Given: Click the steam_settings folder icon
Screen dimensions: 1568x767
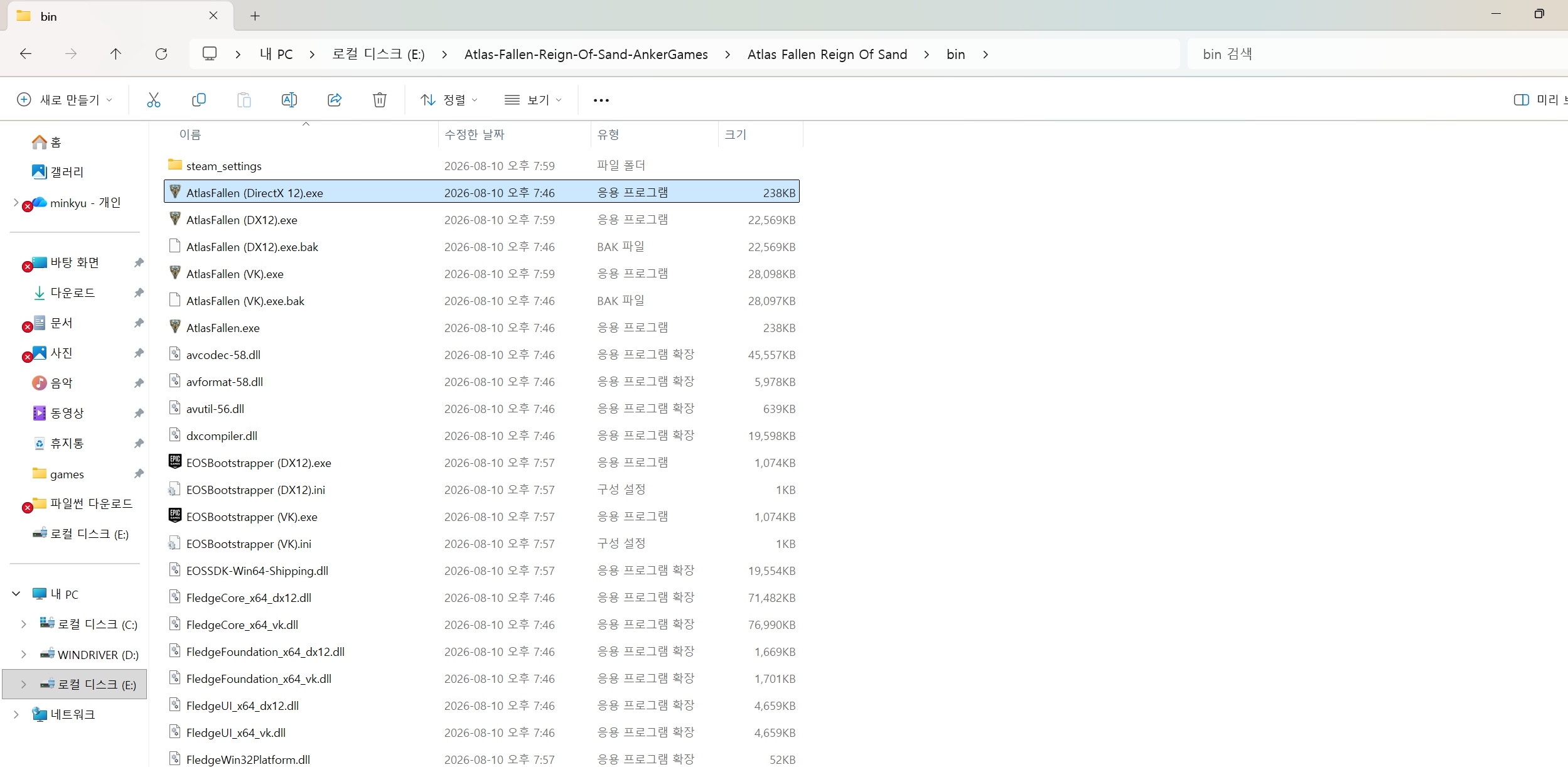Looking at the screenshot, I should [x=175, y=165].
